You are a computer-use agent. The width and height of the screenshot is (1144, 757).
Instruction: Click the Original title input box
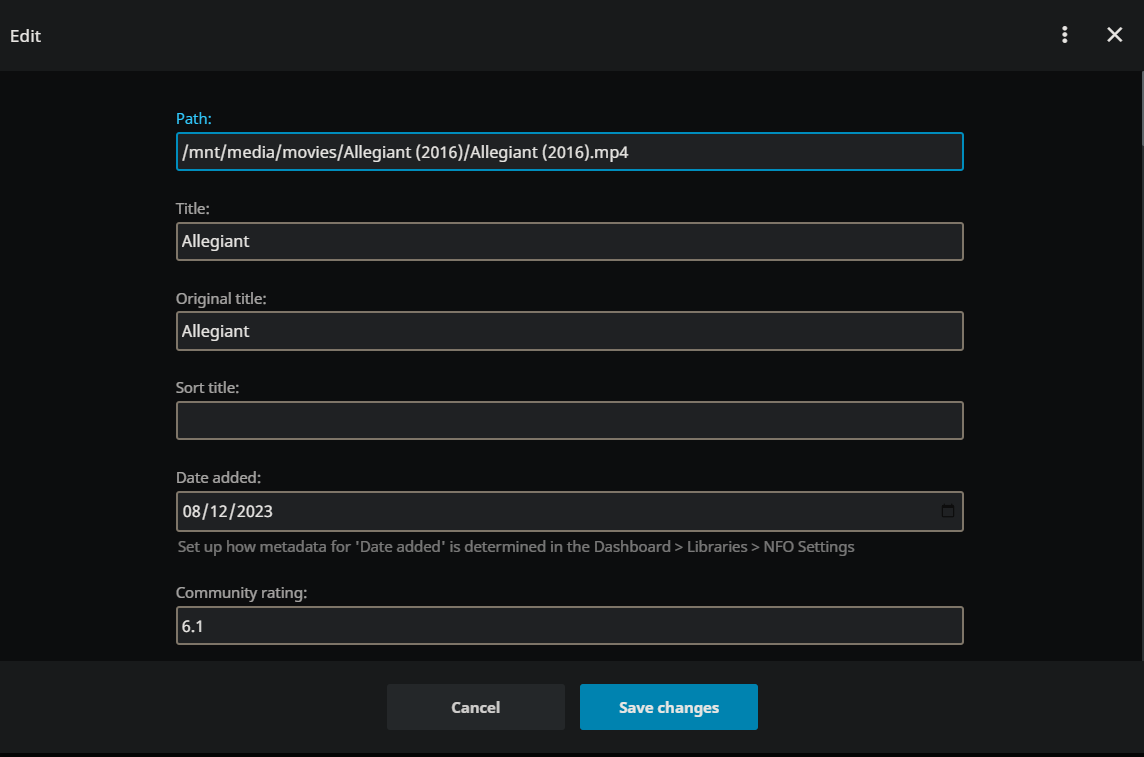click(x=569, y=331)
